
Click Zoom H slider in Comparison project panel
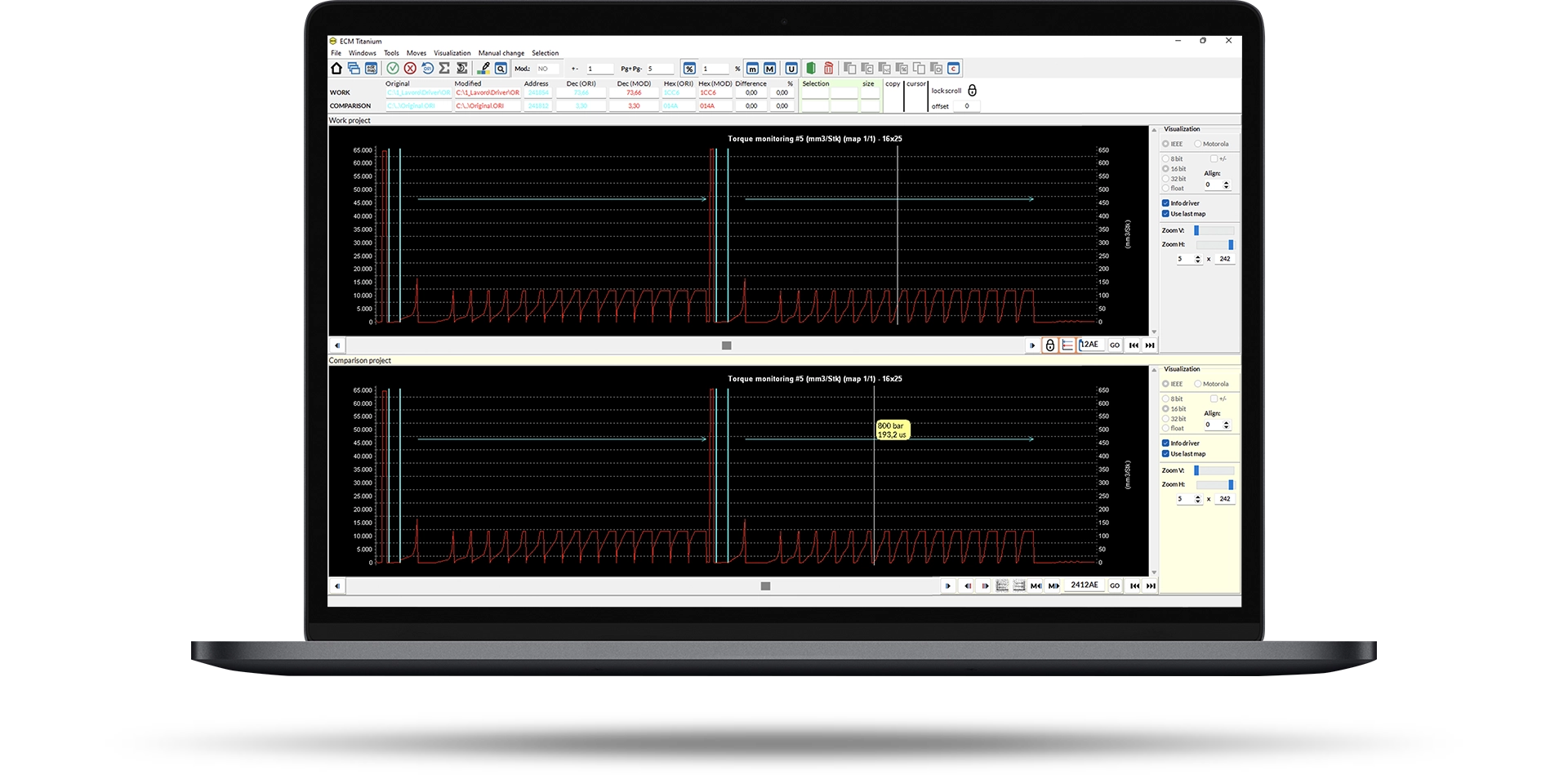click(1214, 484)
